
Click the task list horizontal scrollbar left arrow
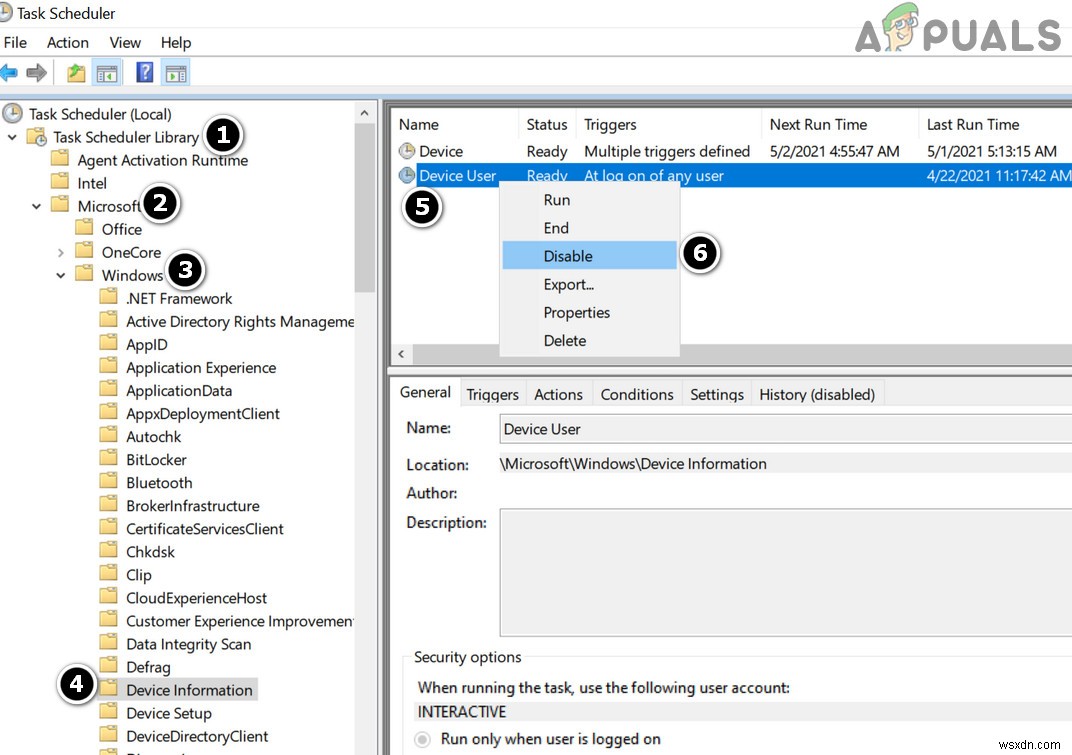coord(401,355)
